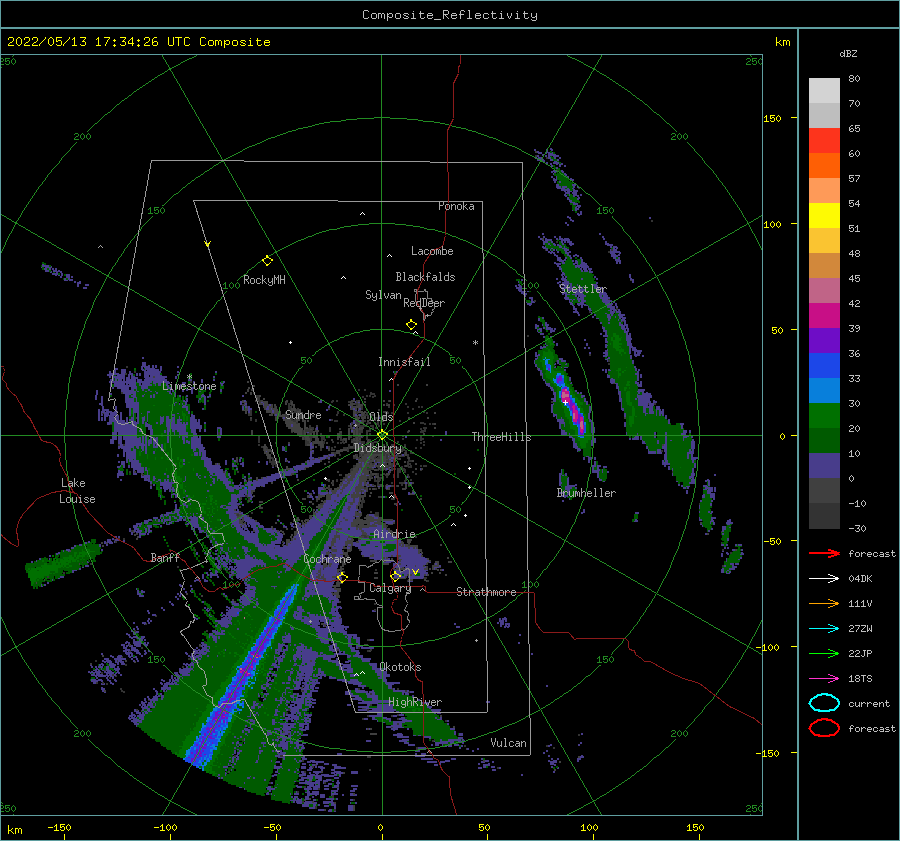Click the Airdrie city label
The image size is (900, 841).
(x=394, y=534)
